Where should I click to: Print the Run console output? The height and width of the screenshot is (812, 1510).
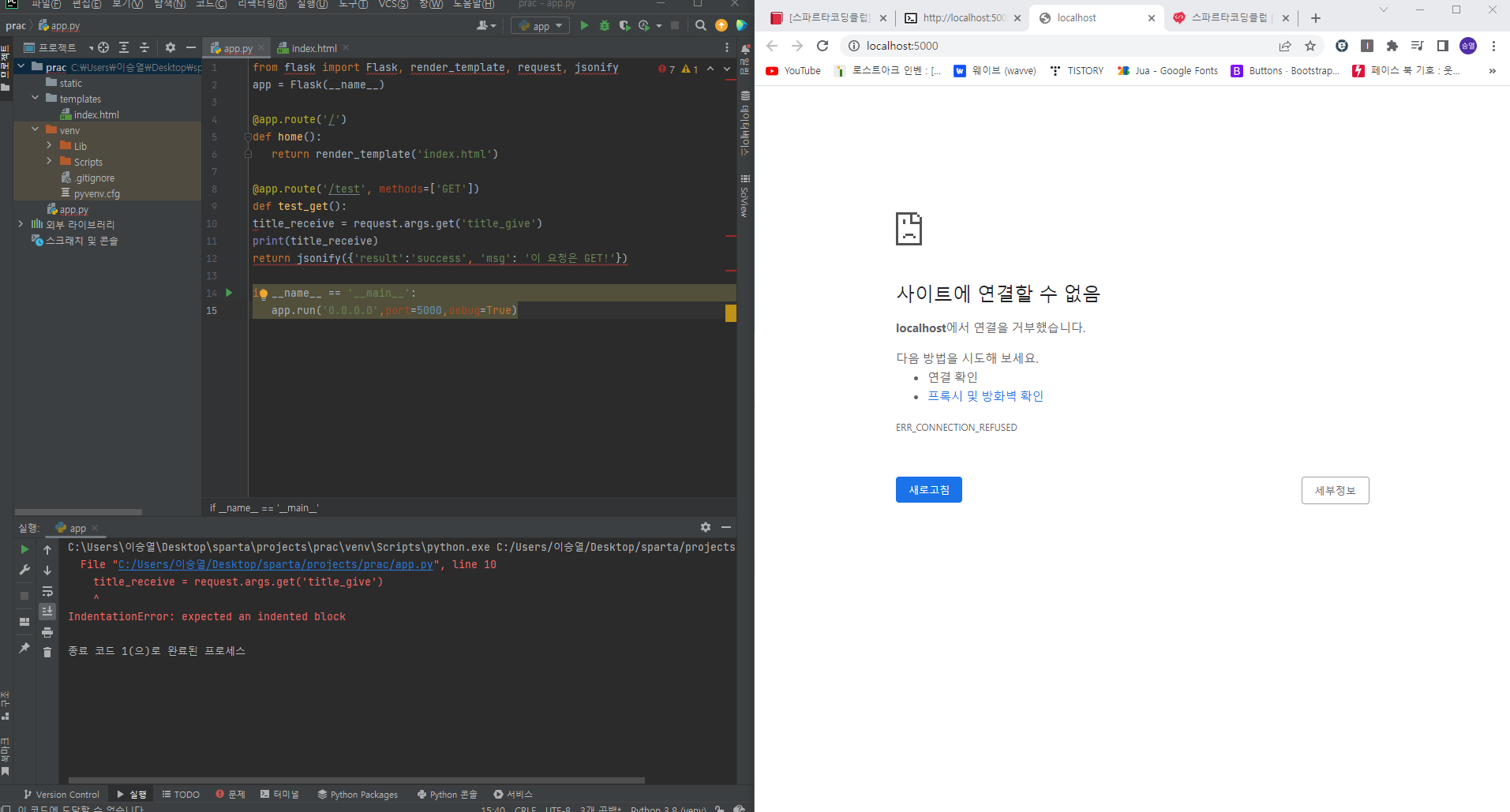[47, 632]
